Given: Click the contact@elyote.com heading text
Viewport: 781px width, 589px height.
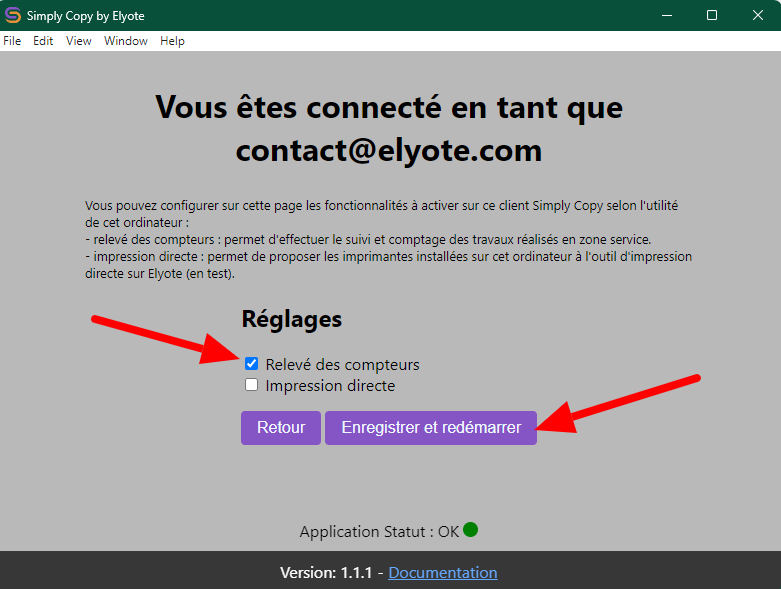Looking at the screenshot, I should [x=389, y=150].
